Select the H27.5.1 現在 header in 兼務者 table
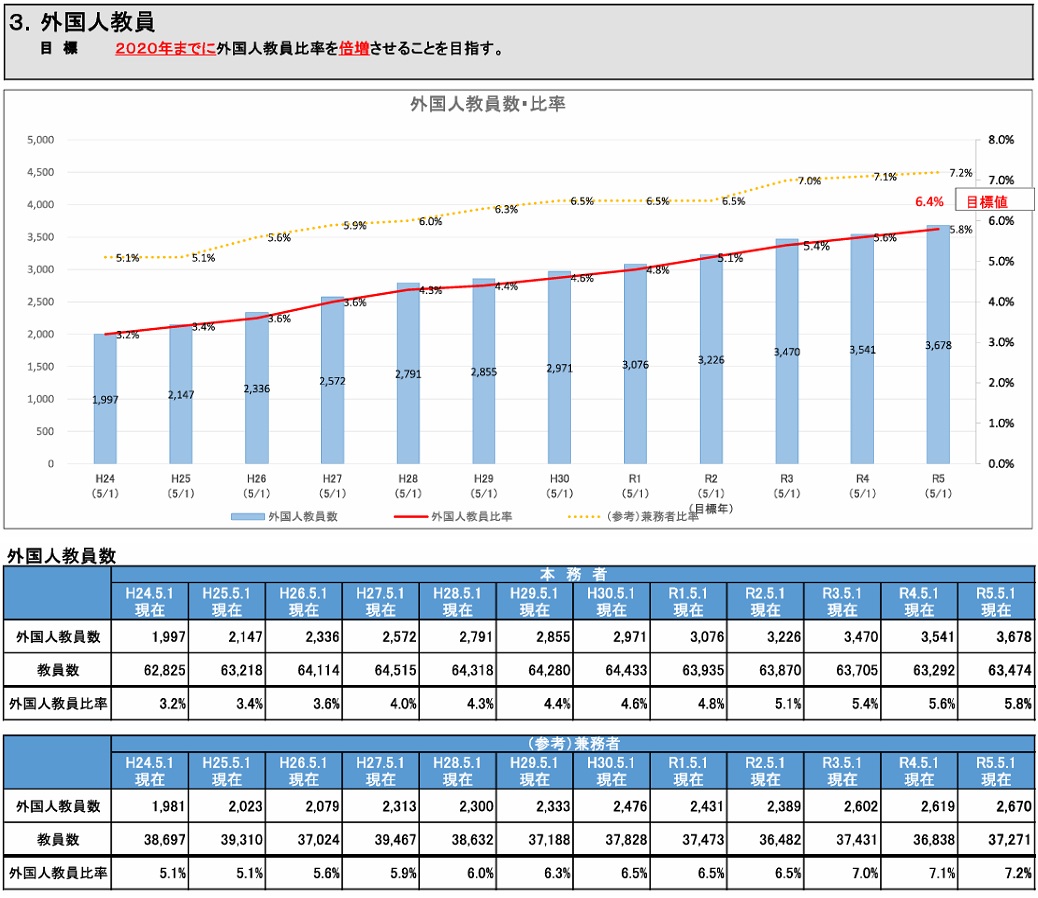Screen dimensions: 1038x898 [381, 771]
